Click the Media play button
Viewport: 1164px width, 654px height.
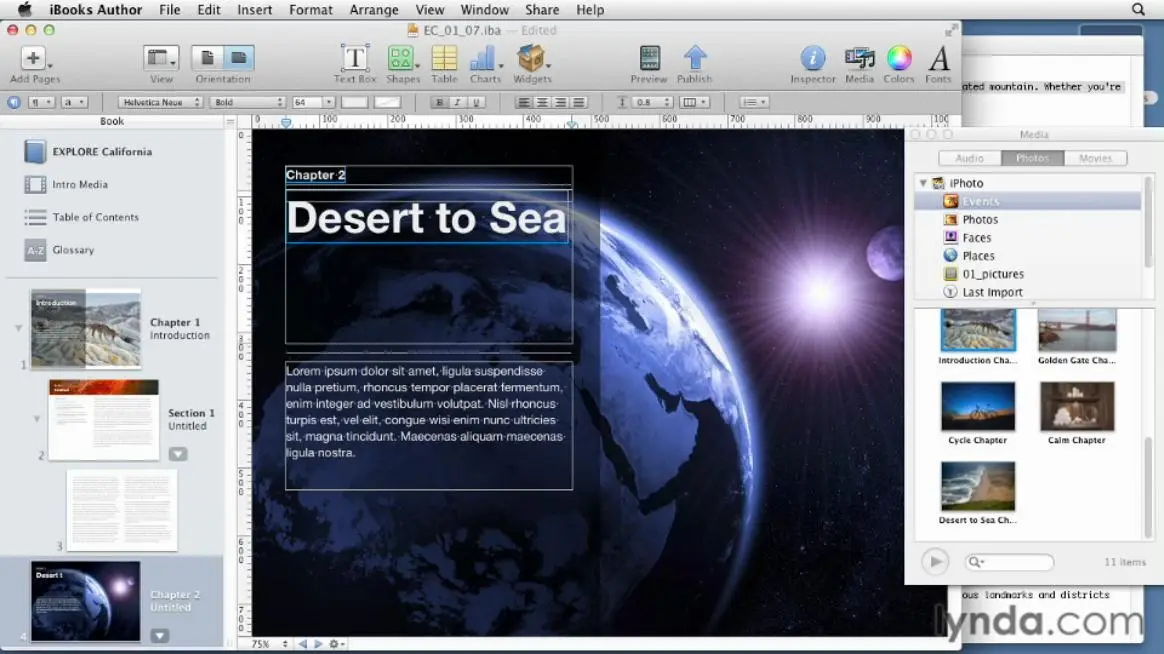pos(935,562)
